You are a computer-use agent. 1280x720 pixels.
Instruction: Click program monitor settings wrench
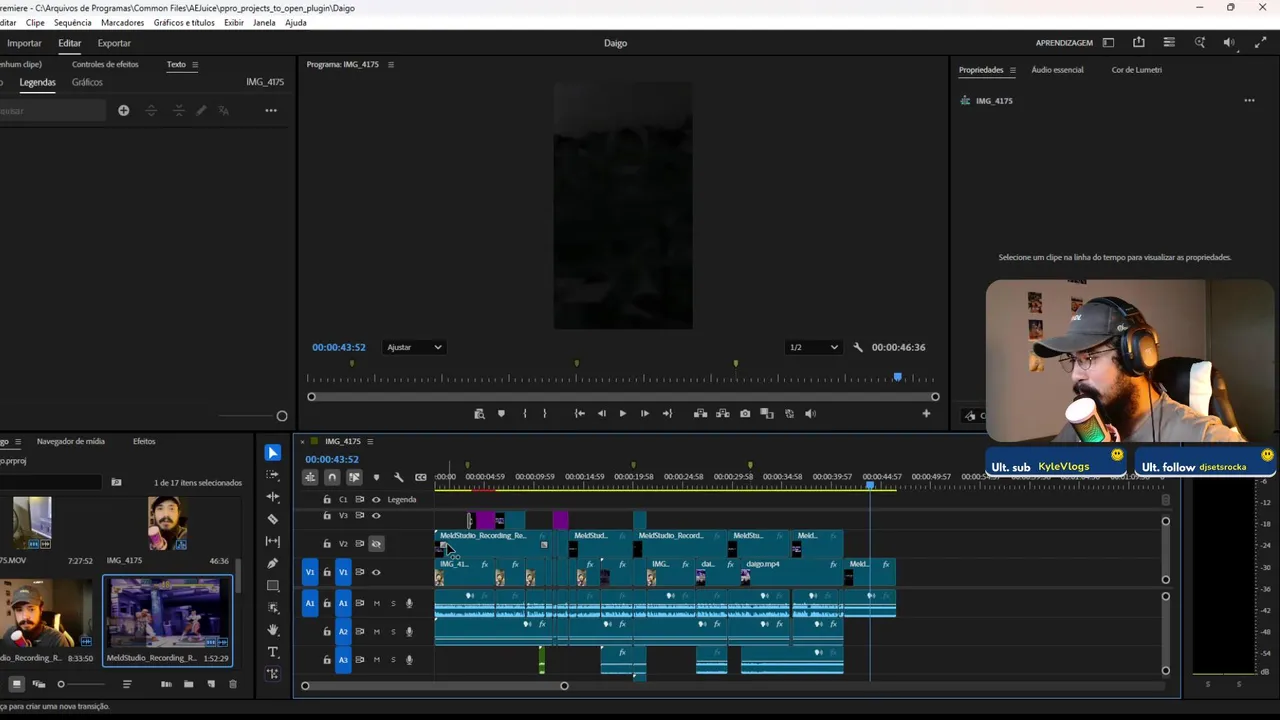tap(858, 347)
